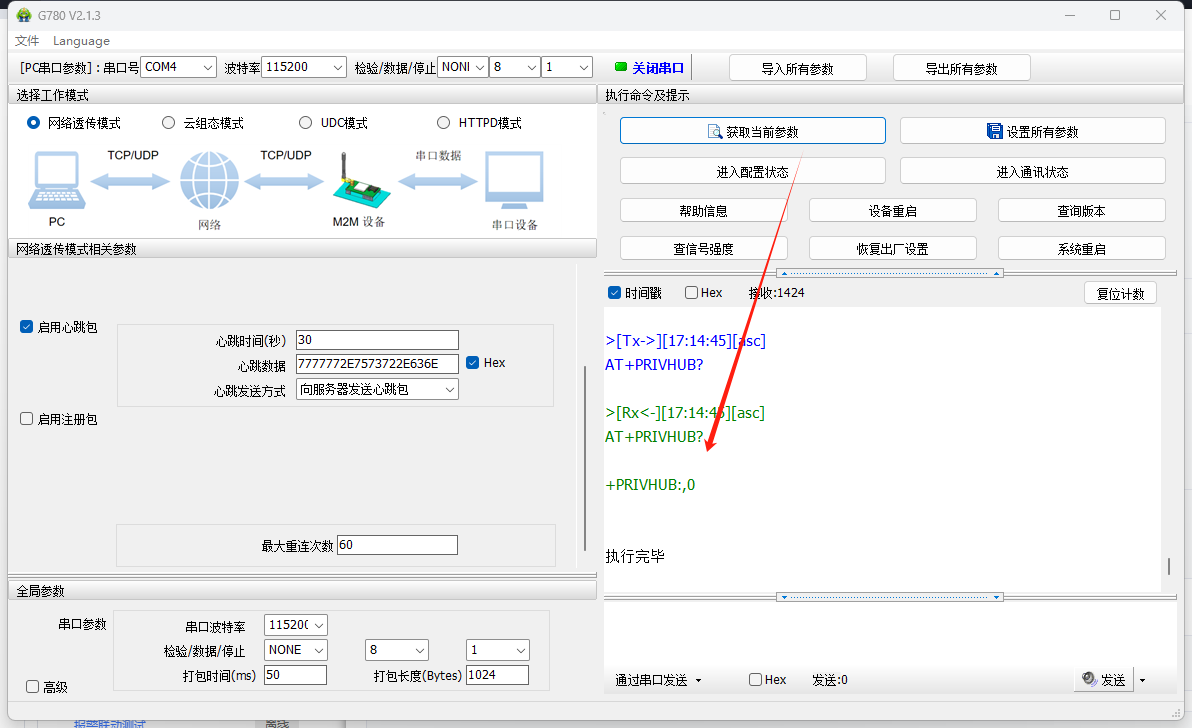The image size is (1192, 728).
Task: Open the Language menu
Action: 81,41
